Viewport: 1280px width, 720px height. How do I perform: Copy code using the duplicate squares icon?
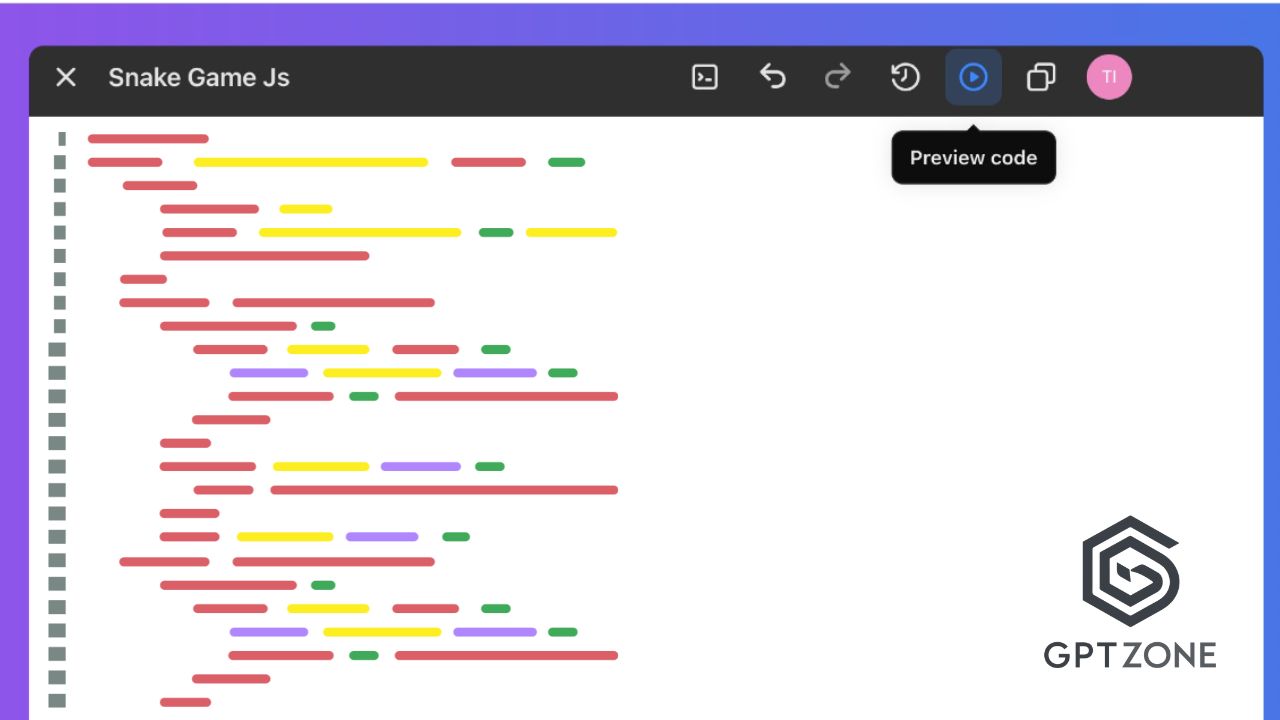click(x=1041, y=77)
